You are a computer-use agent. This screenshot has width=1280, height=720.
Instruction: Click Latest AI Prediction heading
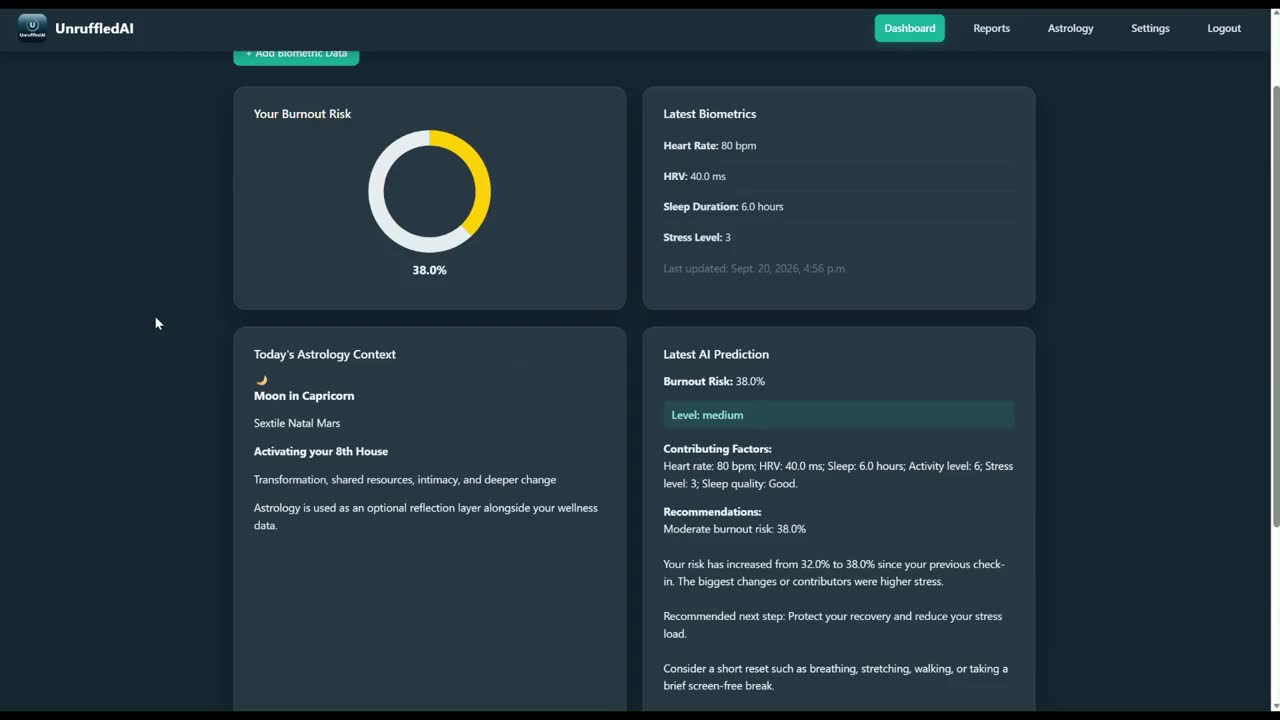pos(716,354)
